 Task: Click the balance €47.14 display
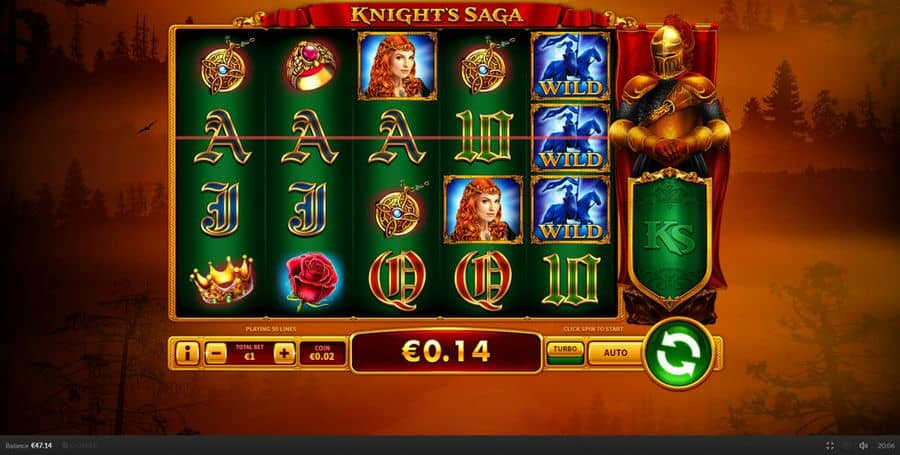click(29, 446)
